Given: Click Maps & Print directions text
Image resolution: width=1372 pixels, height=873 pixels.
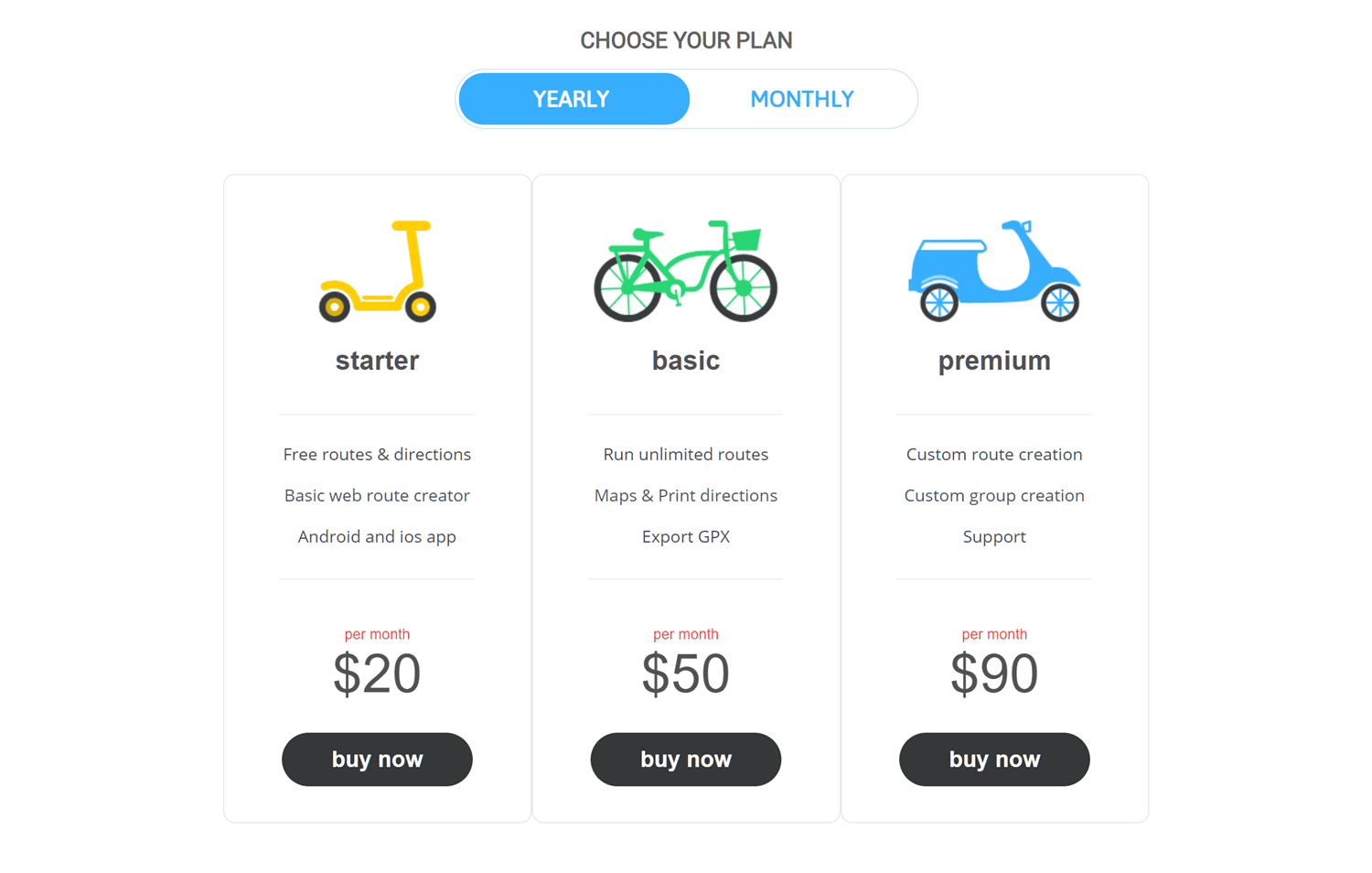Looking at the screenshot, I should 686,495.
